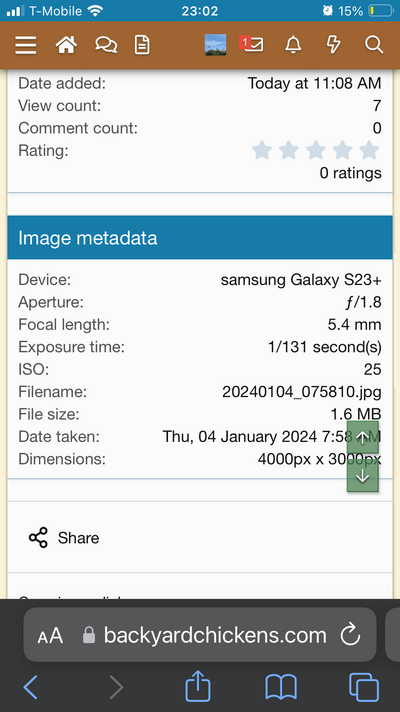View alerts bell icon
This screenshot has width=400, height=712.
click(293, 45)
